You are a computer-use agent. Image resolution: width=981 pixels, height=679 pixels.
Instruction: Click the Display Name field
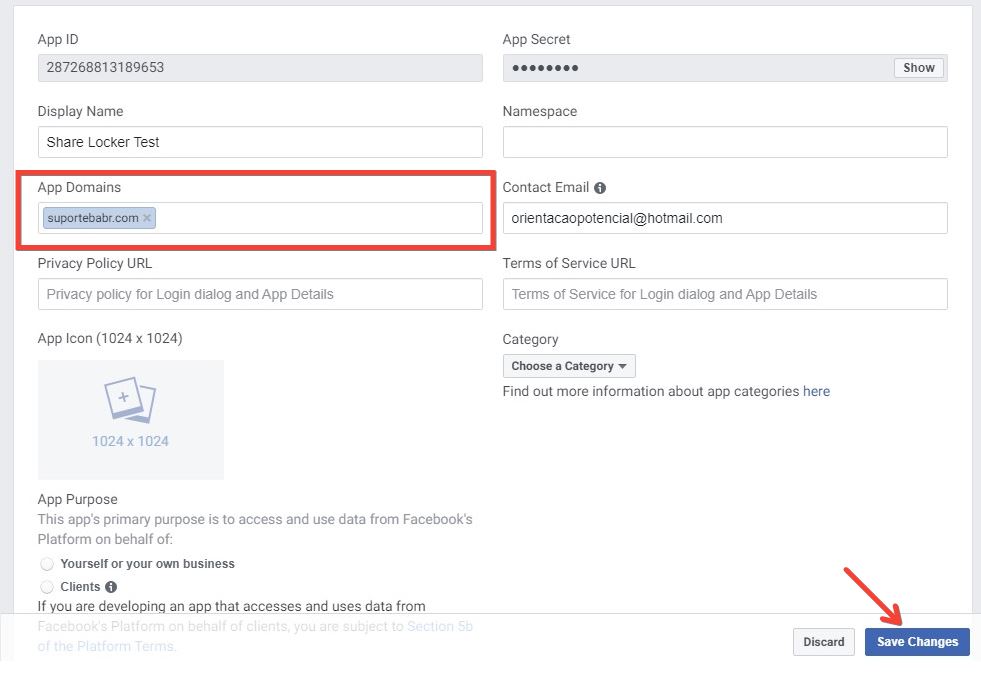[260, 142]
